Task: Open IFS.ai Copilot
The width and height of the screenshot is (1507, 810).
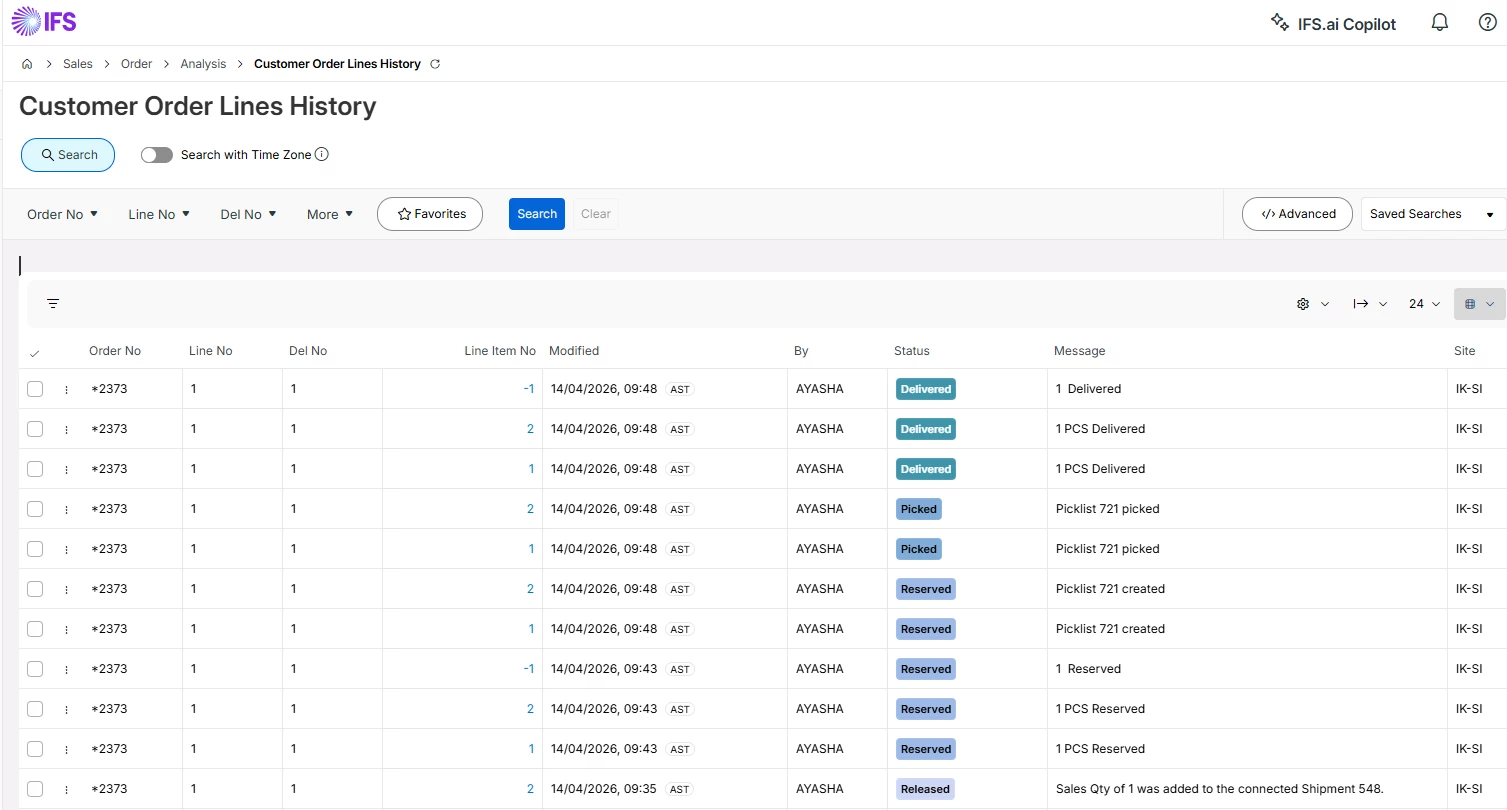Action: pyautogui.click(x=1332, y=23)
